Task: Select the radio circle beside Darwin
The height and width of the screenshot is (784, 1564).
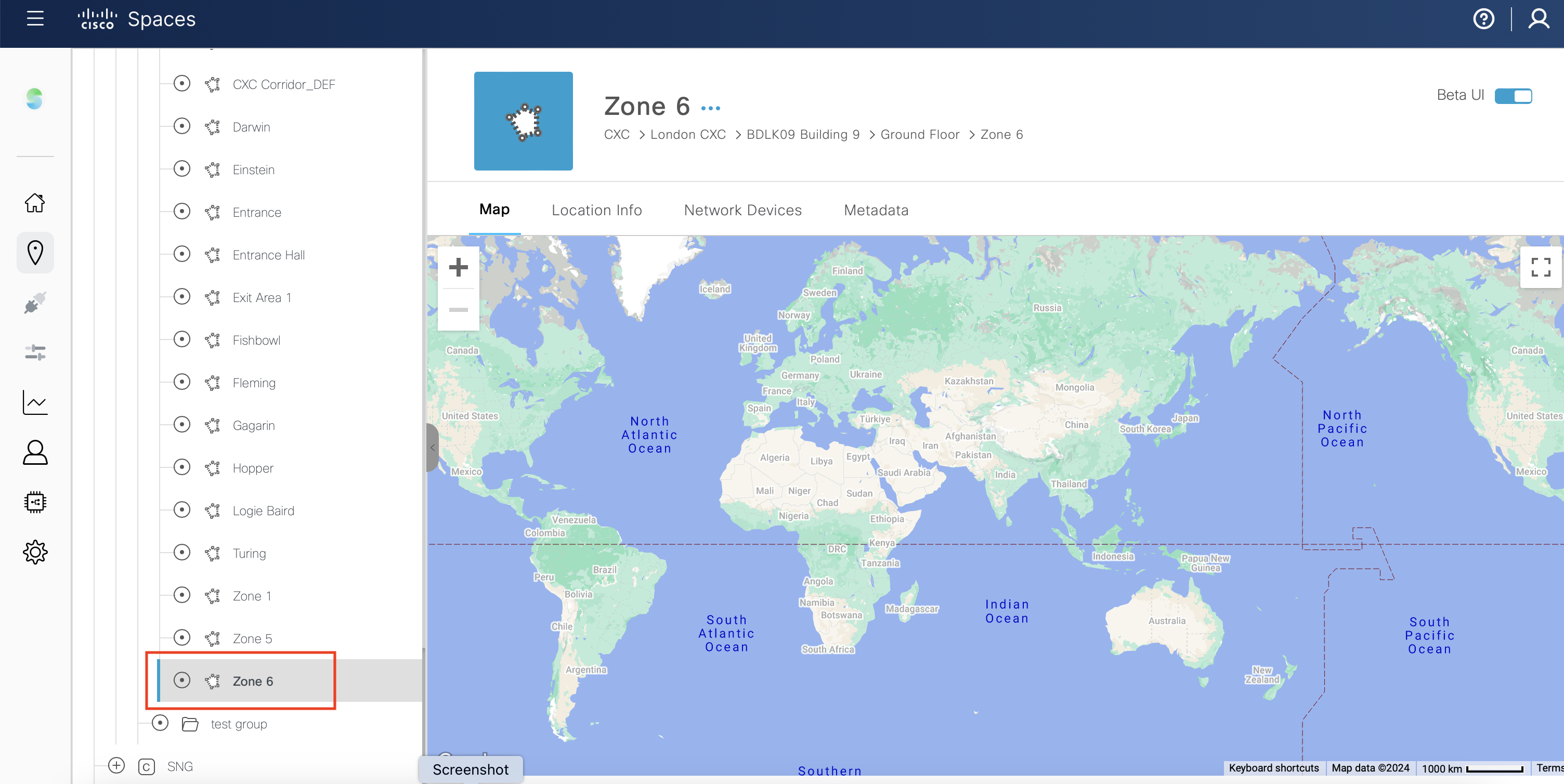Action: point(181,126)
